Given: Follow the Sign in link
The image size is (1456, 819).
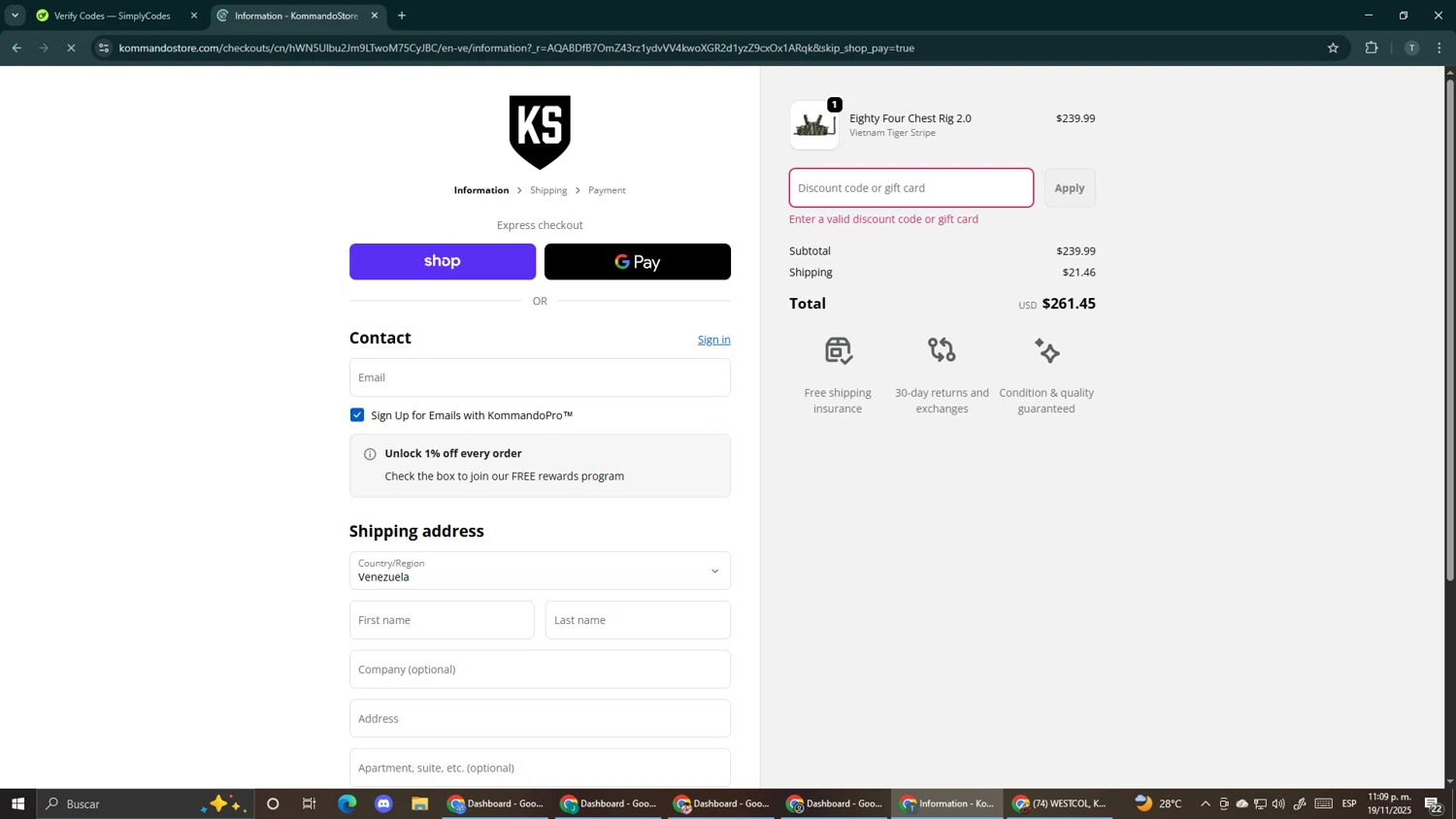Looking at the screenshot, I should [x=713, y=340].
